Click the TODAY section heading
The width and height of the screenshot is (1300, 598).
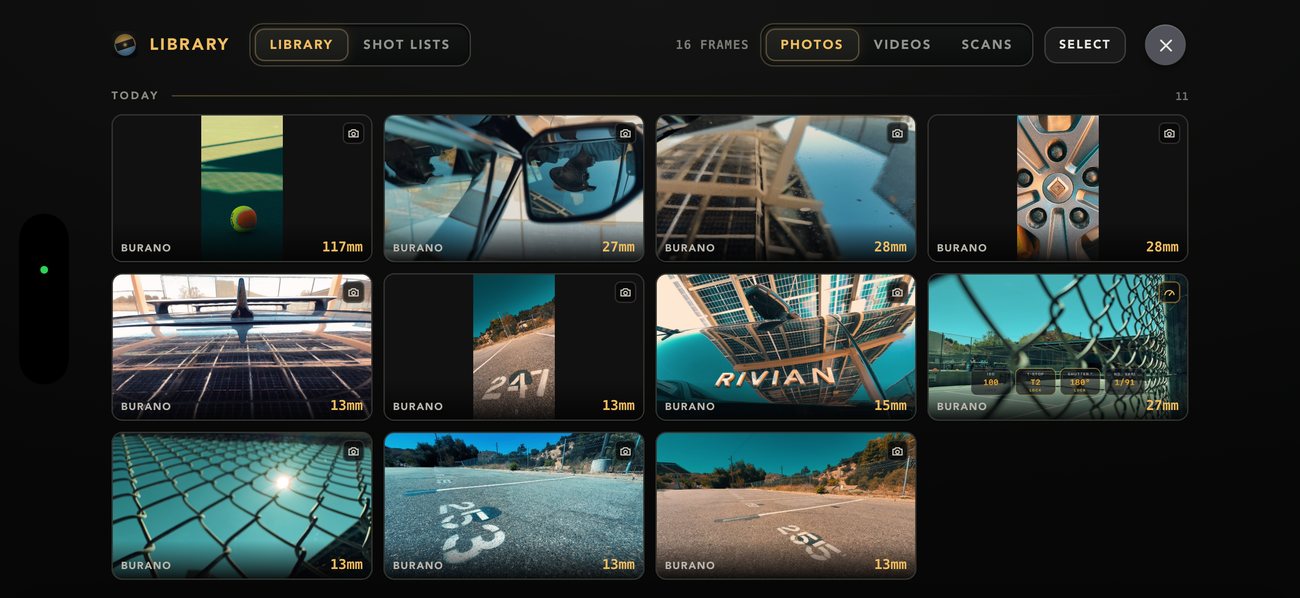[x=135, y=96]
